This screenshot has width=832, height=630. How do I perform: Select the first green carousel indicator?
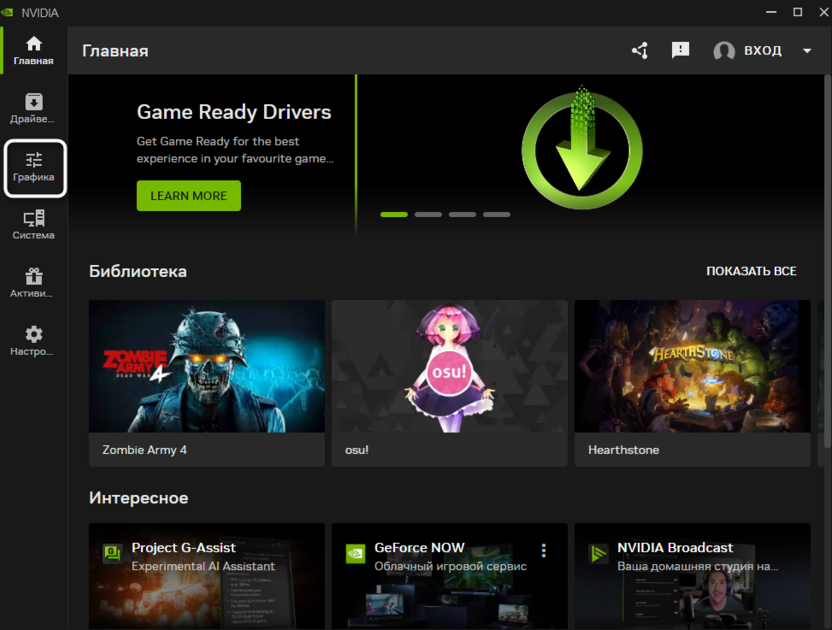[394, 214]
